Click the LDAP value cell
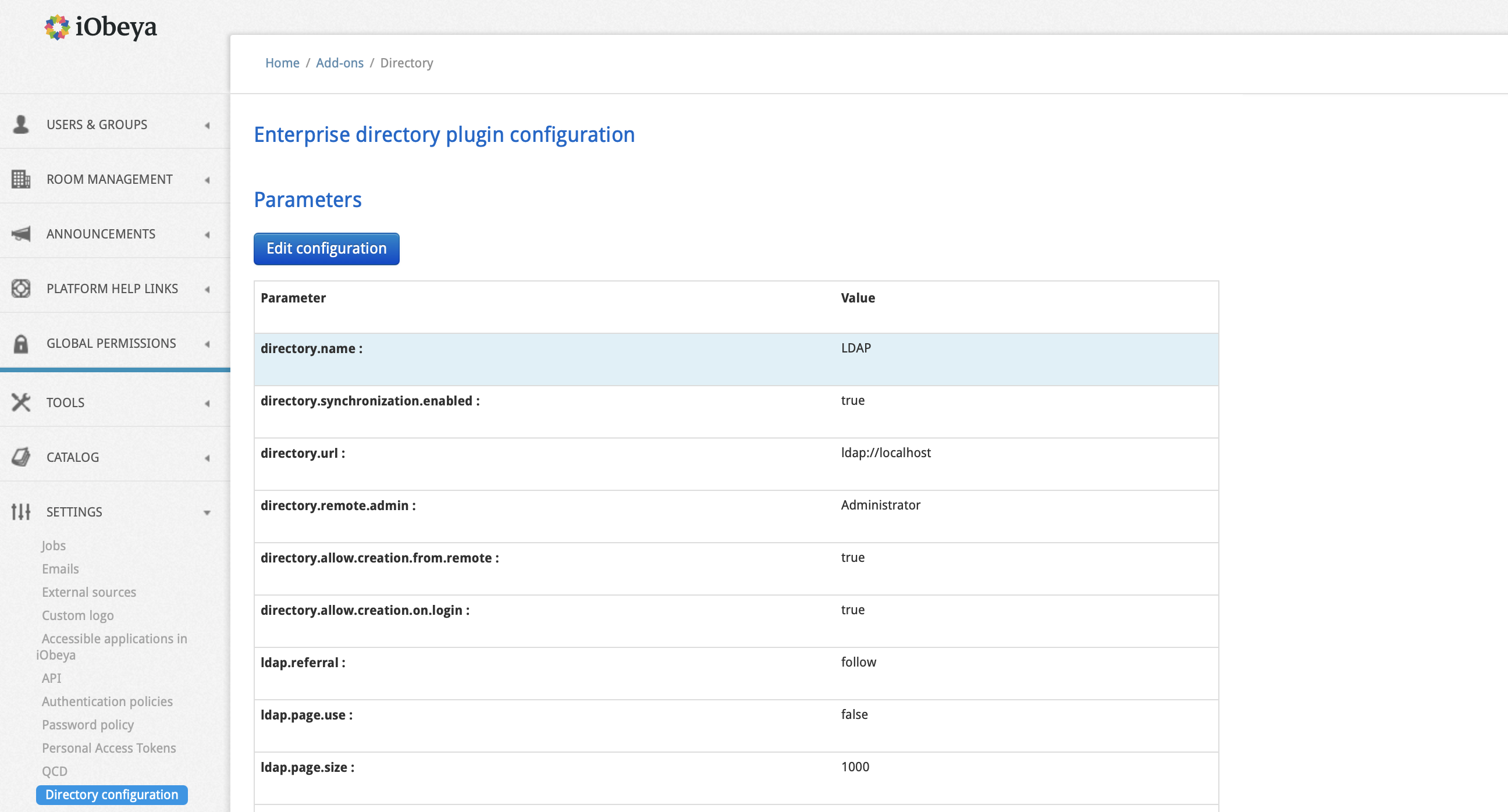Viewport: 1508px width, 812px height. [x=856, y=348]
